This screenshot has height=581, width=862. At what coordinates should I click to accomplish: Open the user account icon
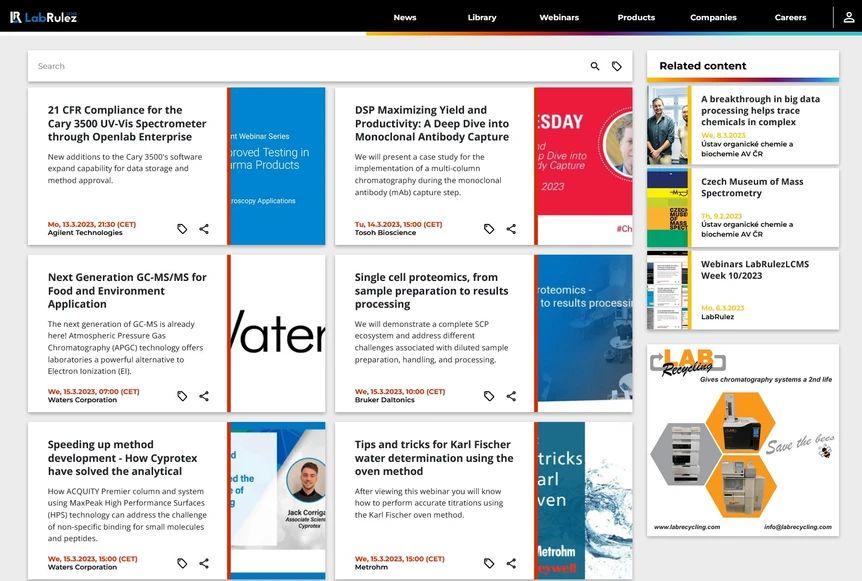849,17
